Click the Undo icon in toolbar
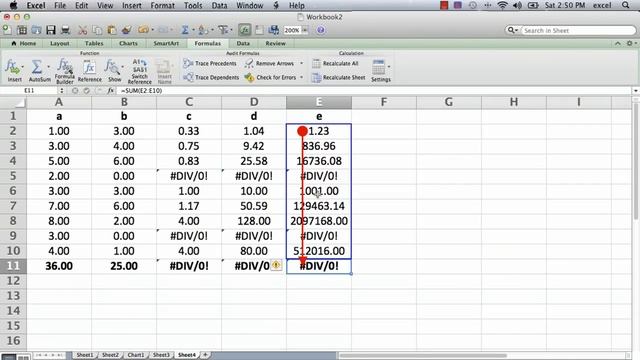Screen dimensions: 640x360 coord(143,30)
